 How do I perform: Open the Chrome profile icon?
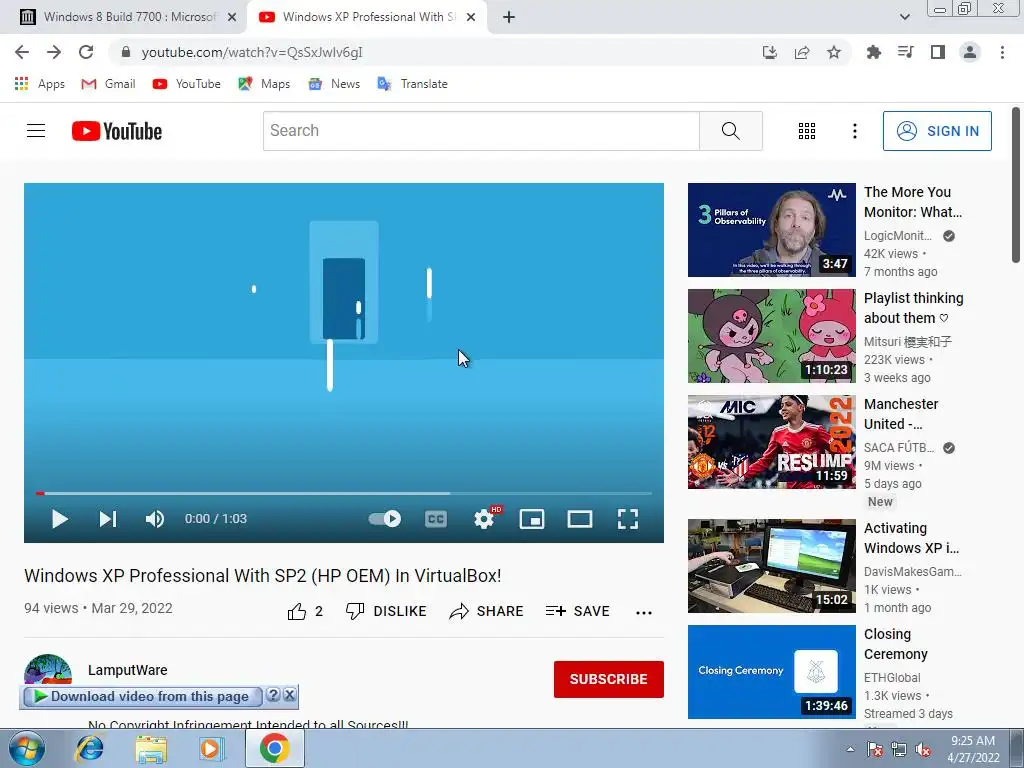[x=970, y=52]
